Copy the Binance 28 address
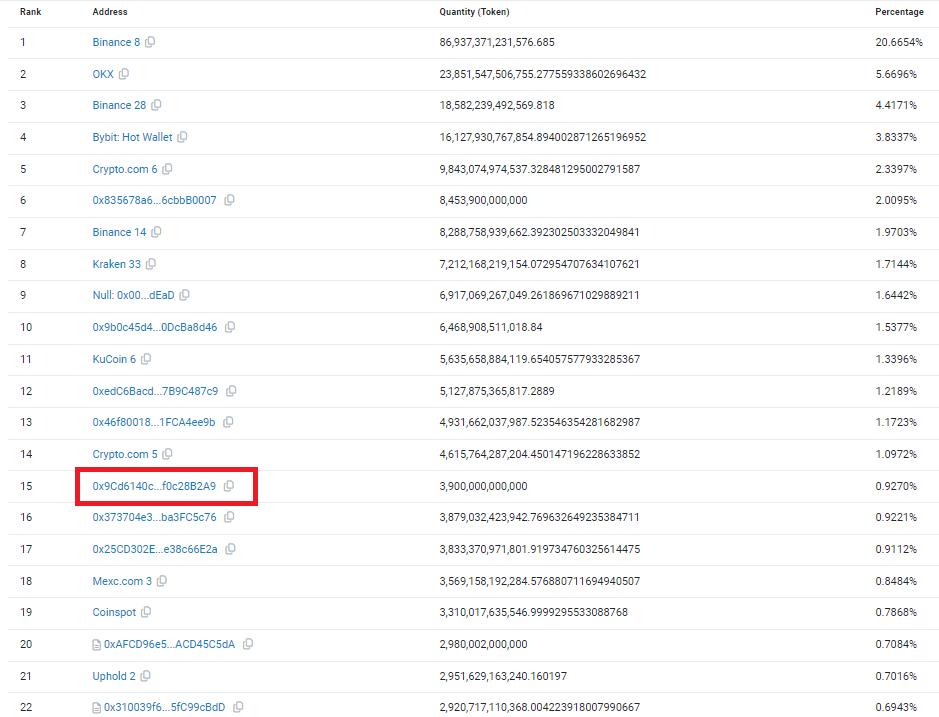Viewport: 939px width, 717px height. (x=156, y=105)
